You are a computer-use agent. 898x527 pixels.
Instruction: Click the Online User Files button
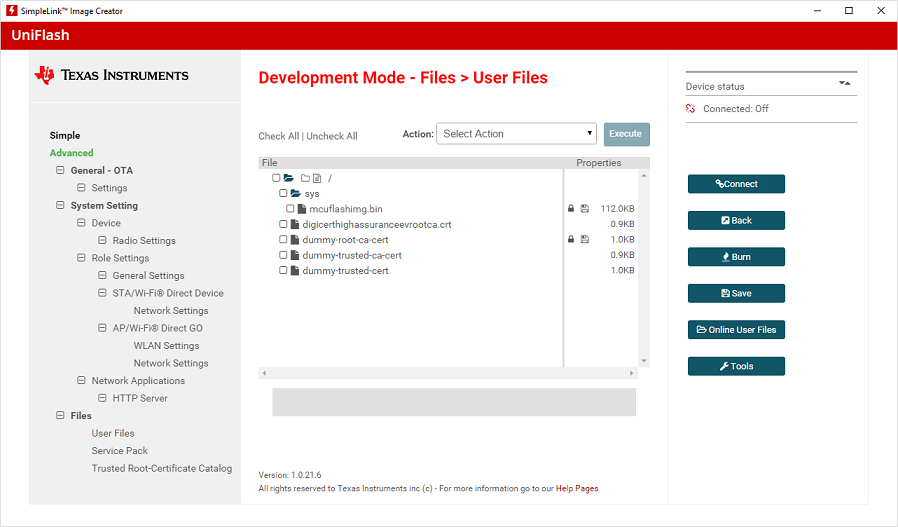[736, 329]
